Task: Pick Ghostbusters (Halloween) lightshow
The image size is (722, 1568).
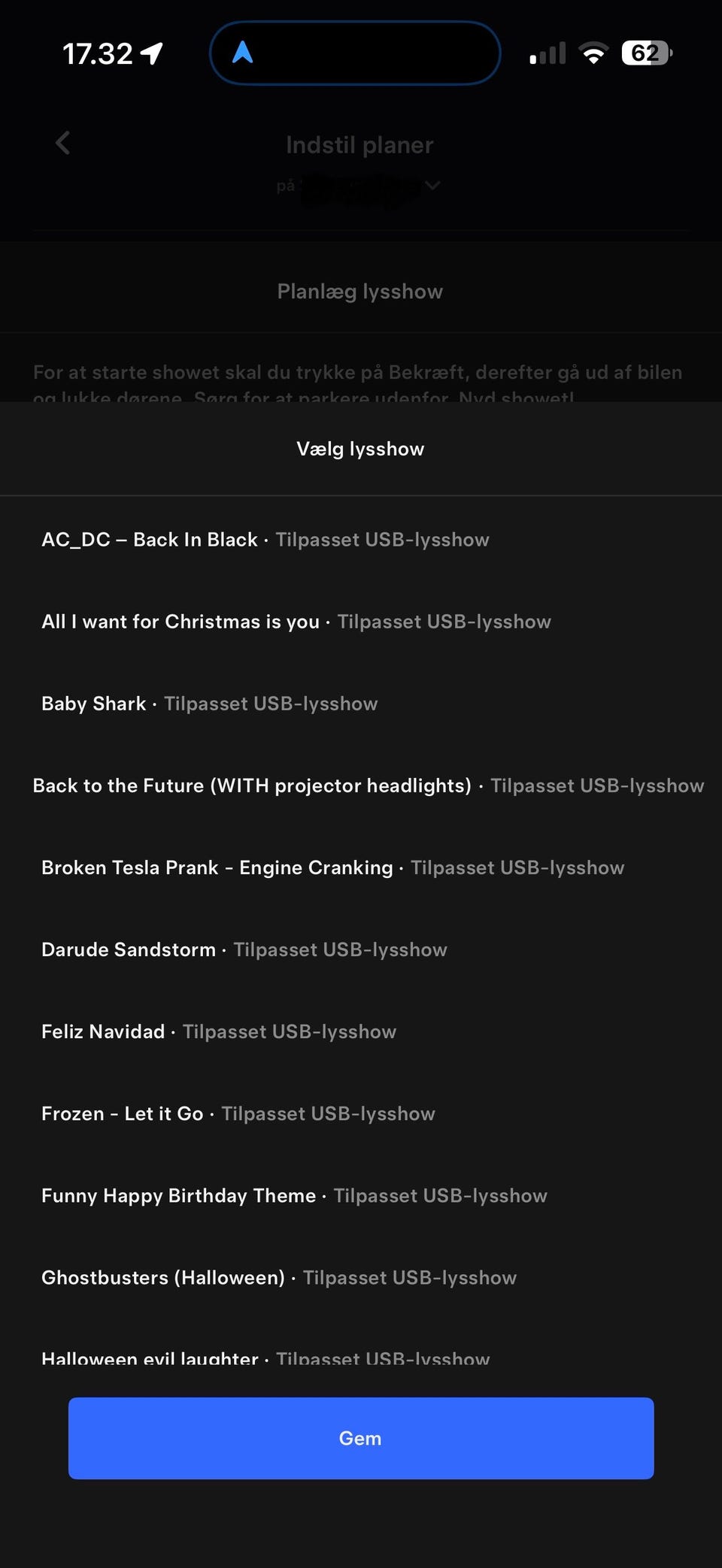Action: tap(279, 1277)
